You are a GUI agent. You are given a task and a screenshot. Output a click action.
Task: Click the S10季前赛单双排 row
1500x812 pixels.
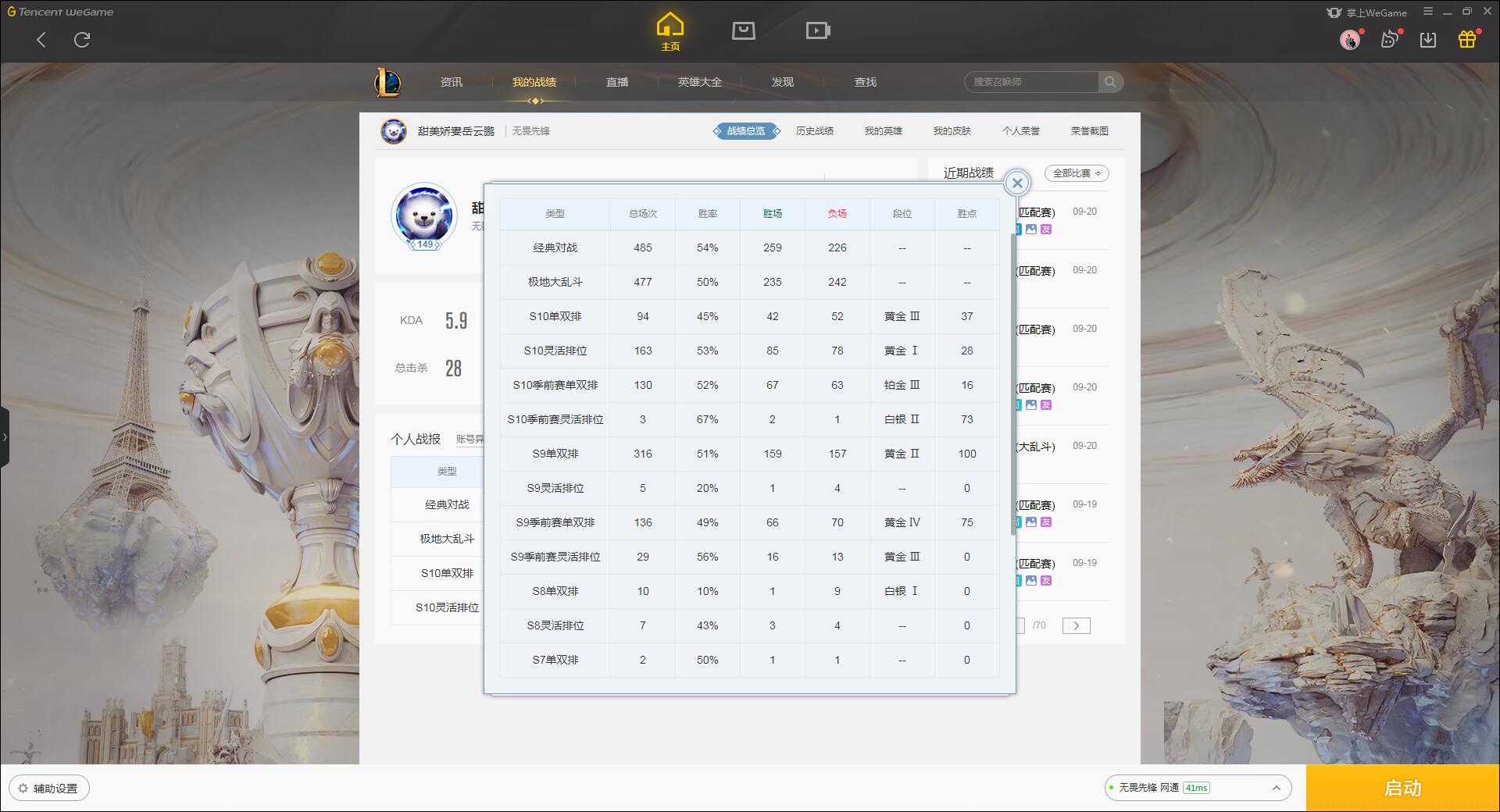pos(750,385)
